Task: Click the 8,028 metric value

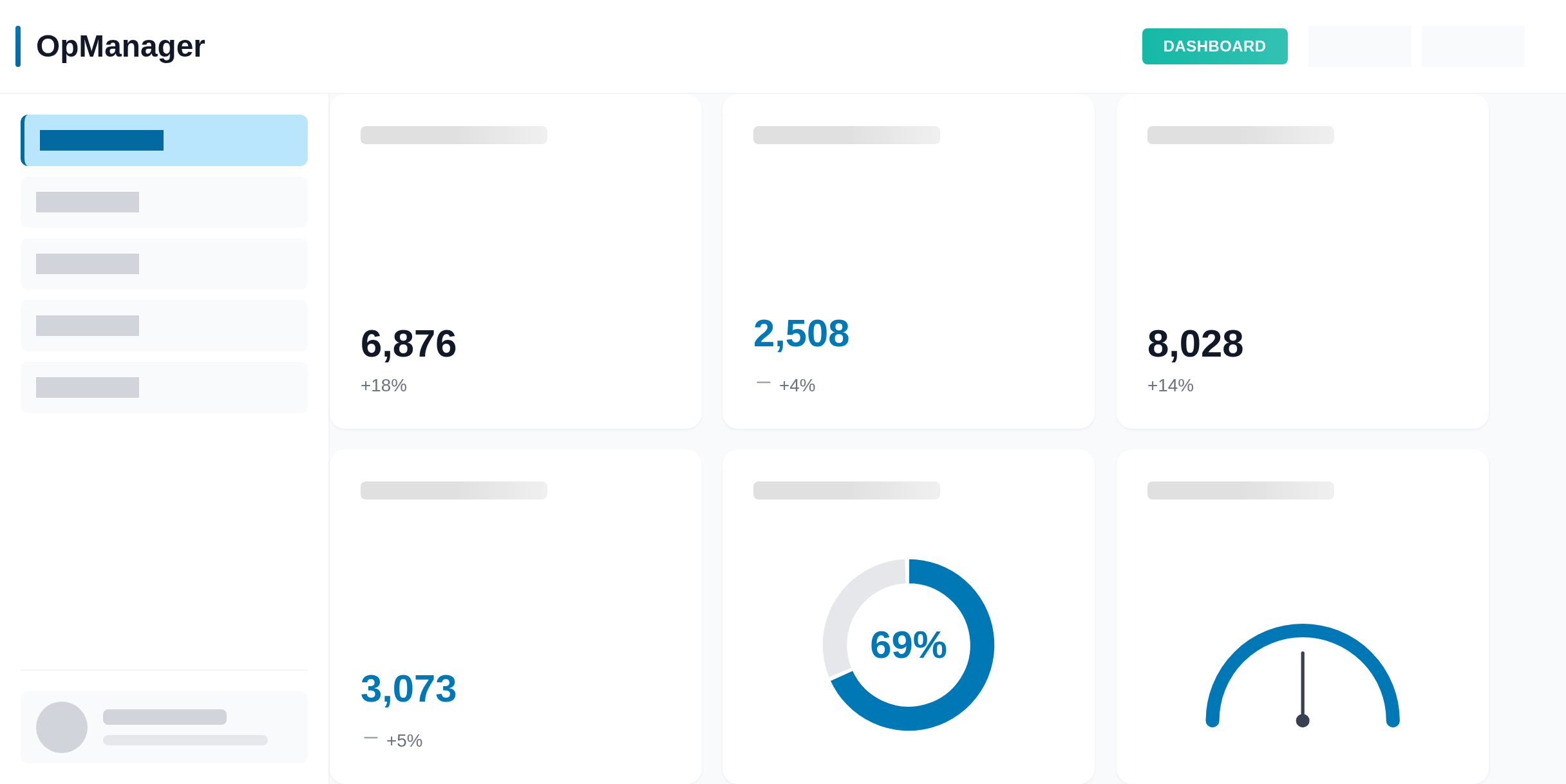Action: [x=1195, y=344]
